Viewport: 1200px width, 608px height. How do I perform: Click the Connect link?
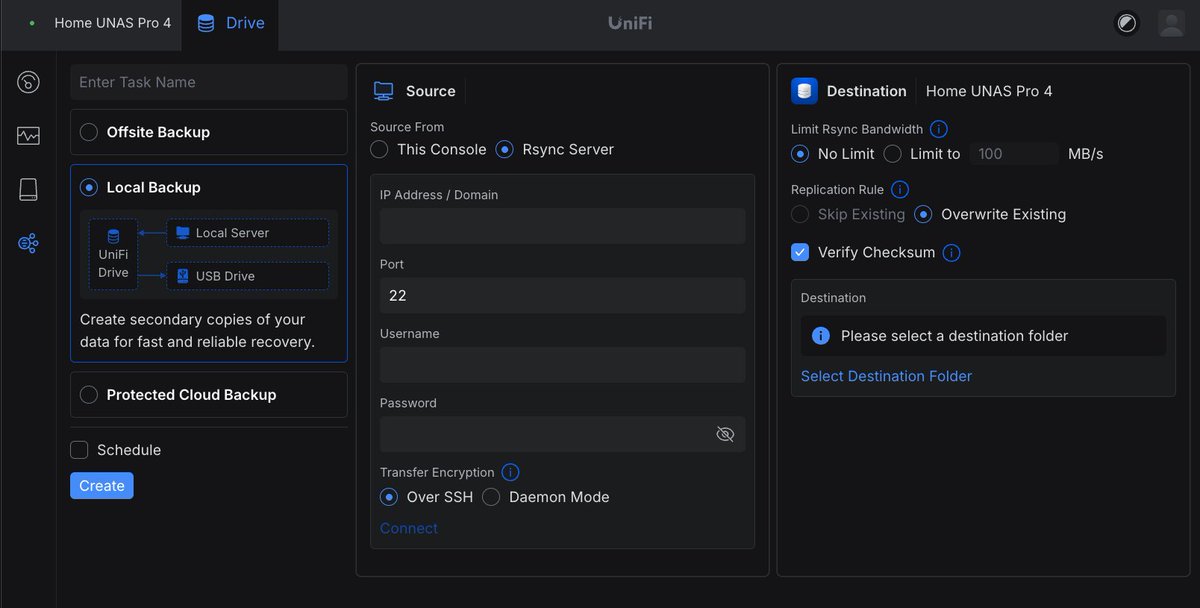click(x=409, y=528)
